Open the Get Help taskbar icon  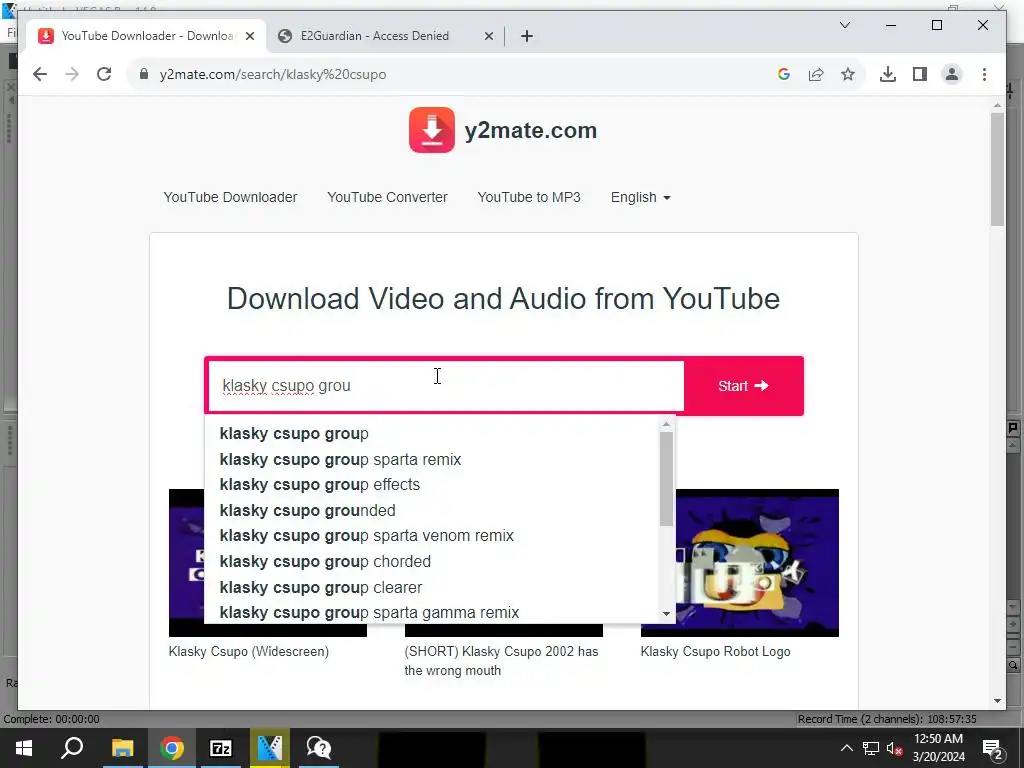pos(319,748)
